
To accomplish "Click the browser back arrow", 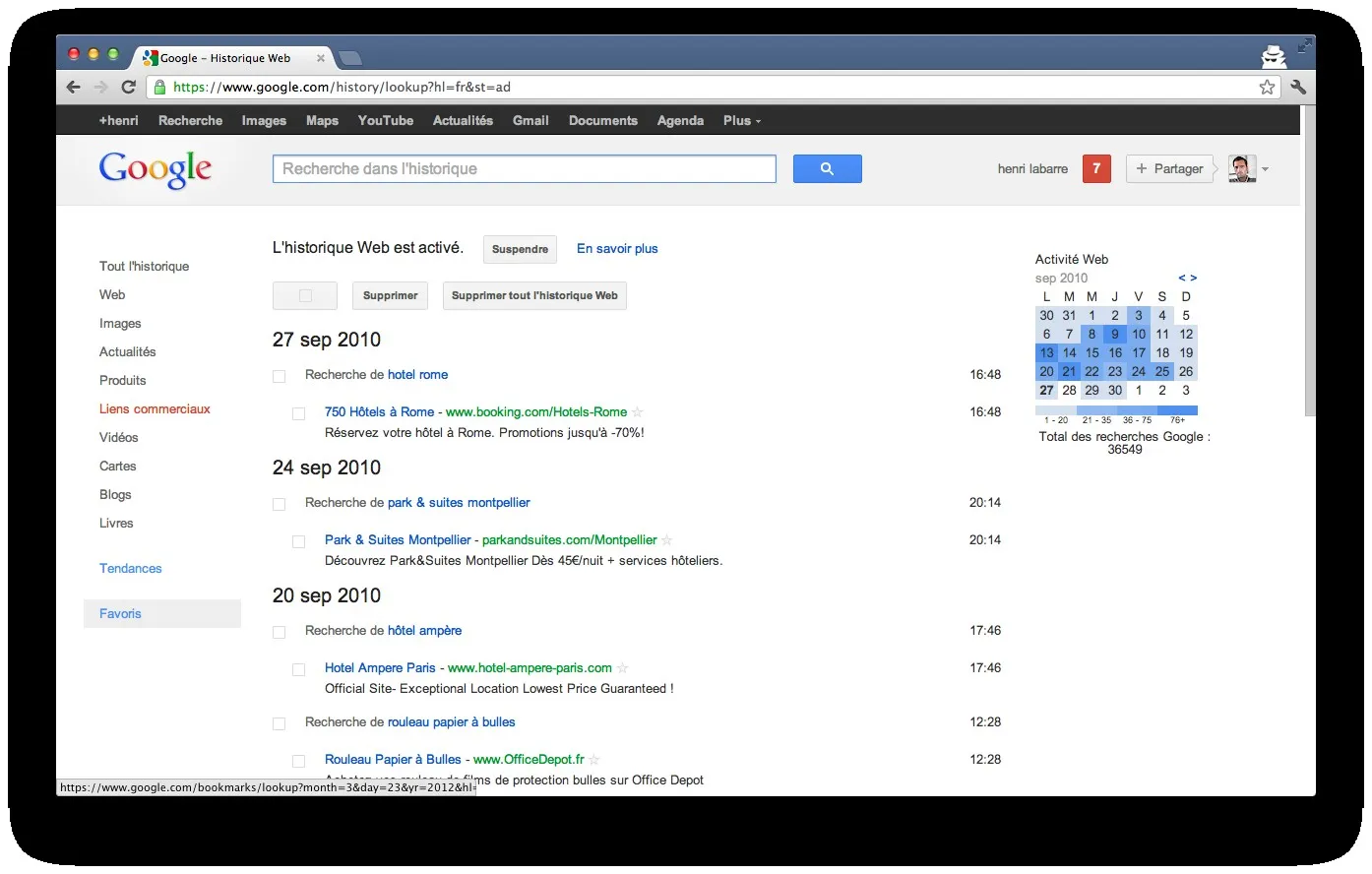I will tap(74, 87).
